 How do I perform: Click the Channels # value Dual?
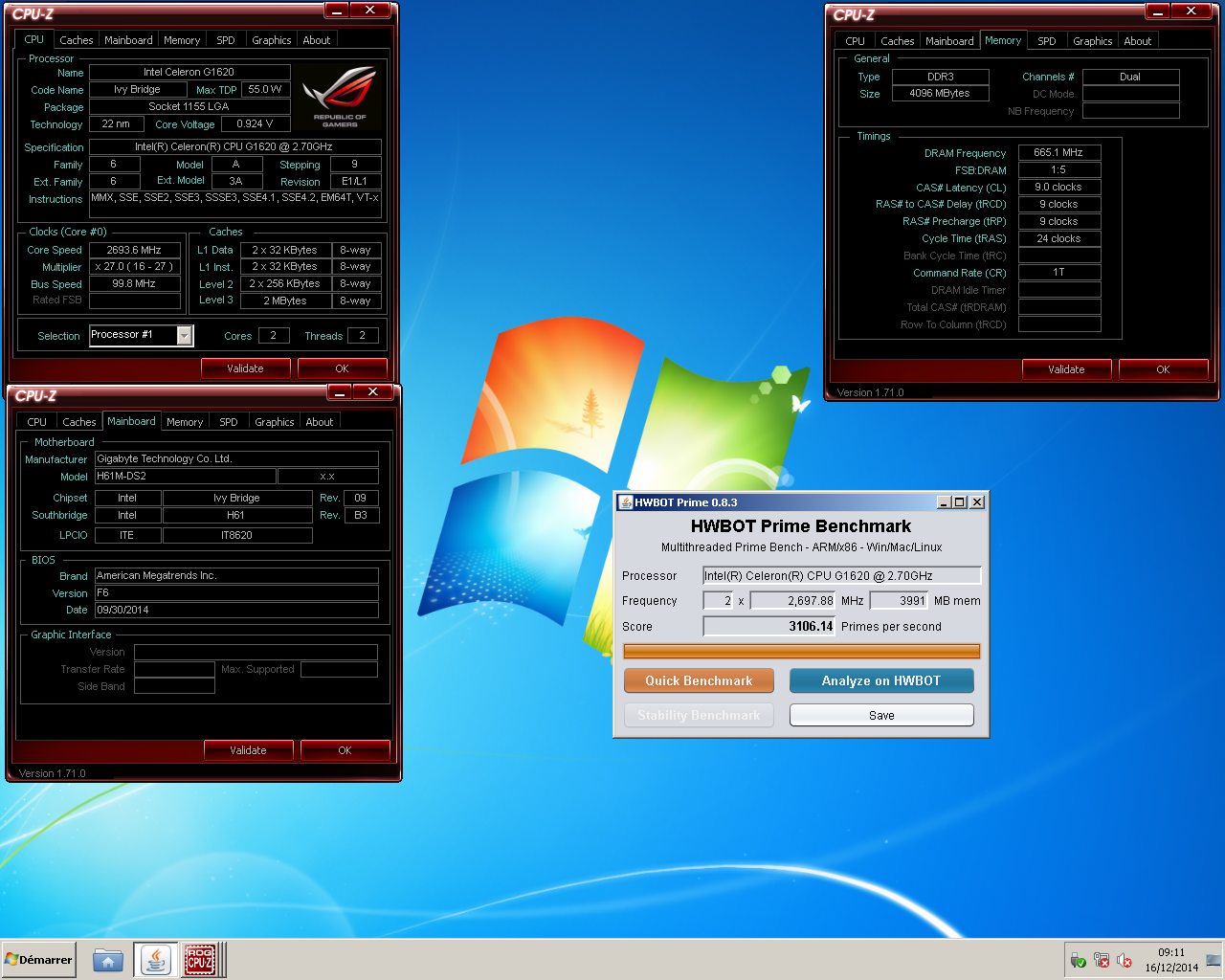pos(1131,77)
